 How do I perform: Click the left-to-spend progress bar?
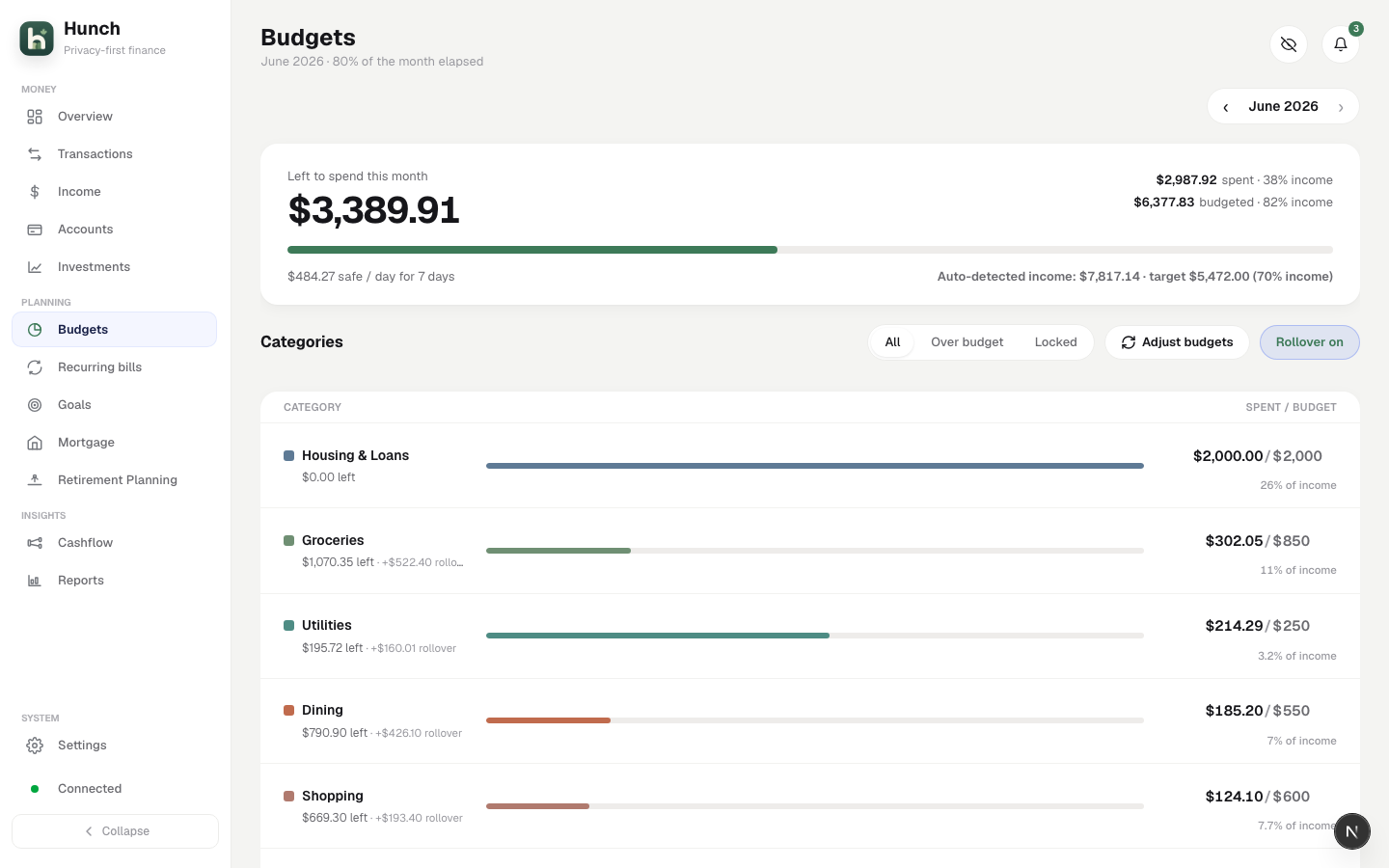[x=810, y=250]
